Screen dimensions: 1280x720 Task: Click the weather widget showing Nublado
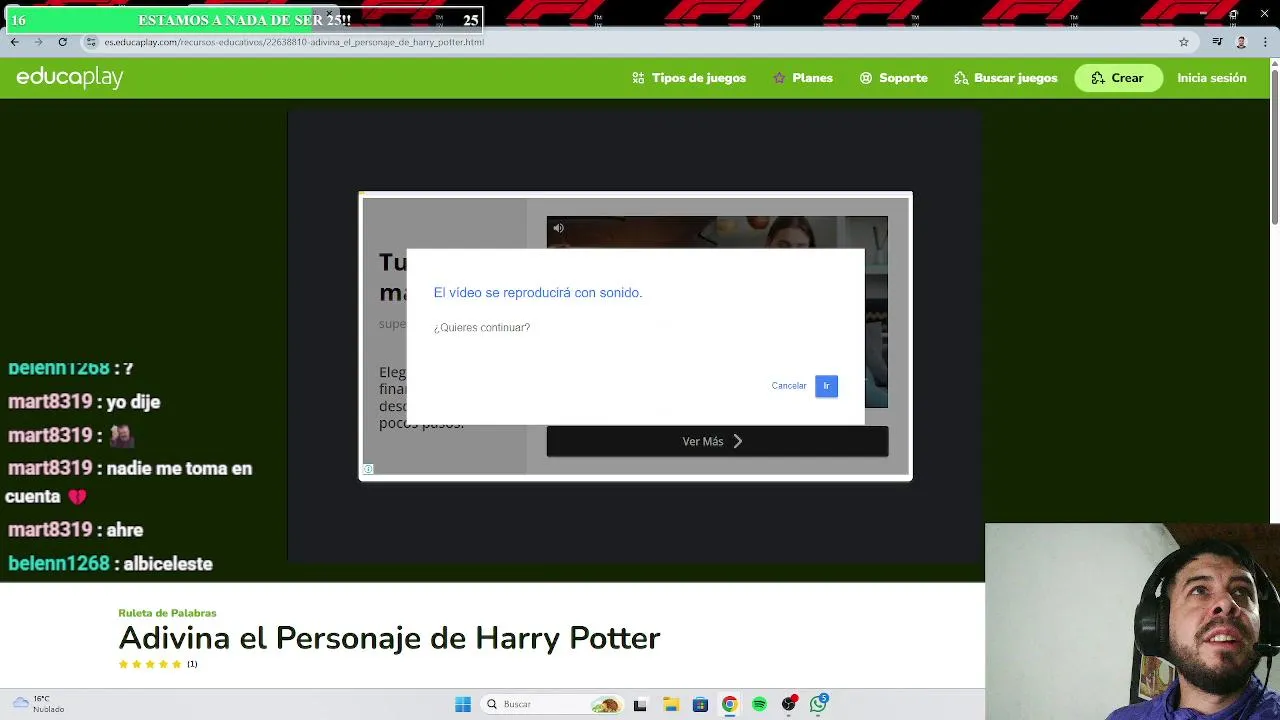tap(38, 704)
